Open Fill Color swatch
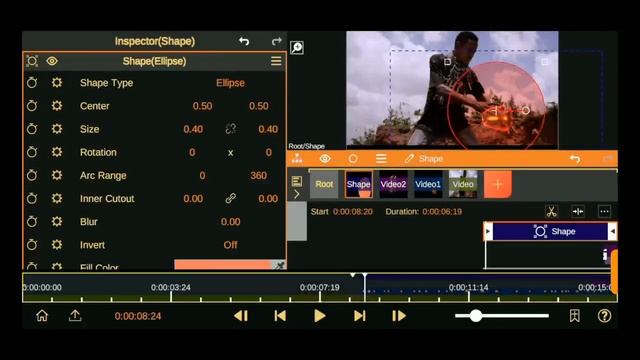640x360 pixels. click(223, 264)
